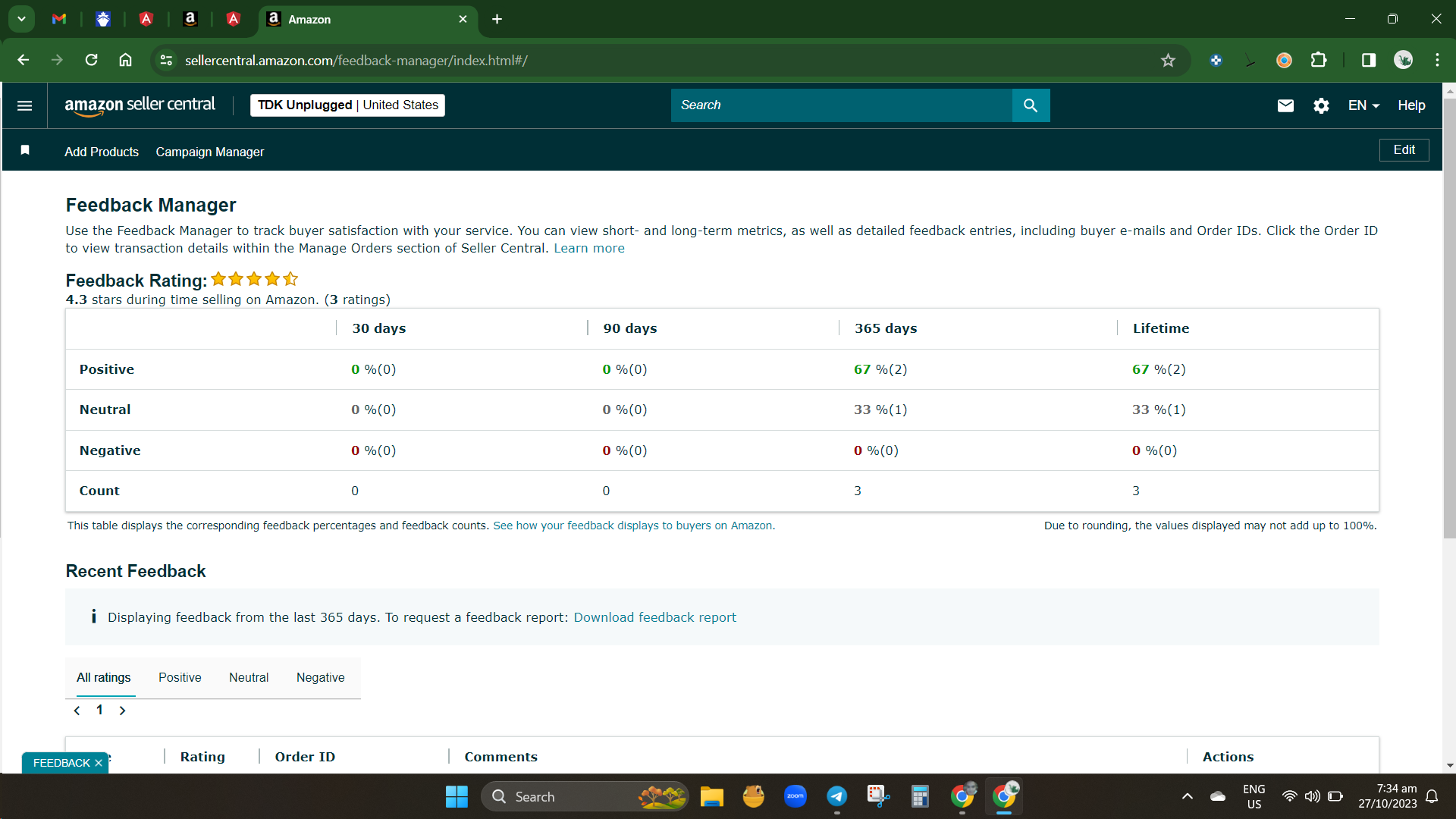Reload the page
This screenshot has width=1456, height=819.
[x=91, y=60]
